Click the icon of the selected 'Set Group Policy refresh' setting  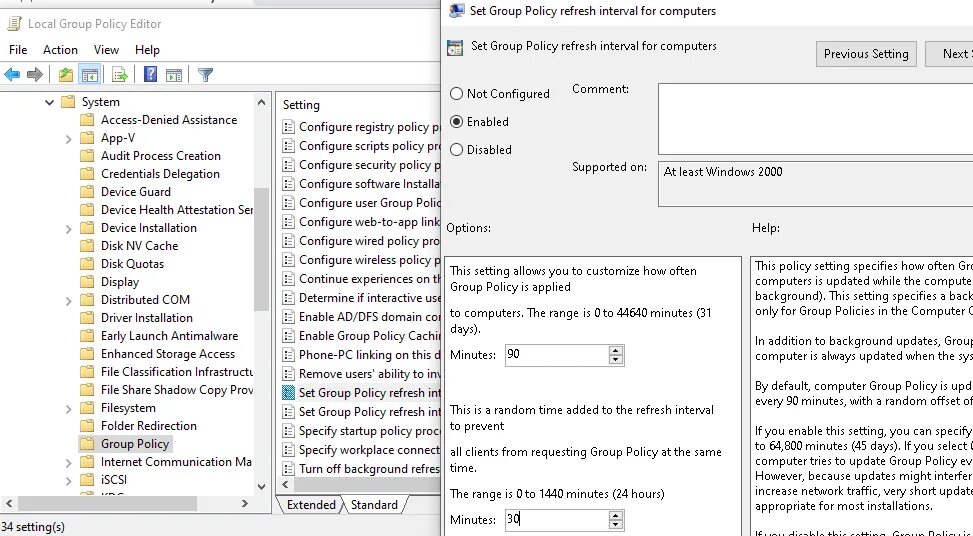coord(288,393)
